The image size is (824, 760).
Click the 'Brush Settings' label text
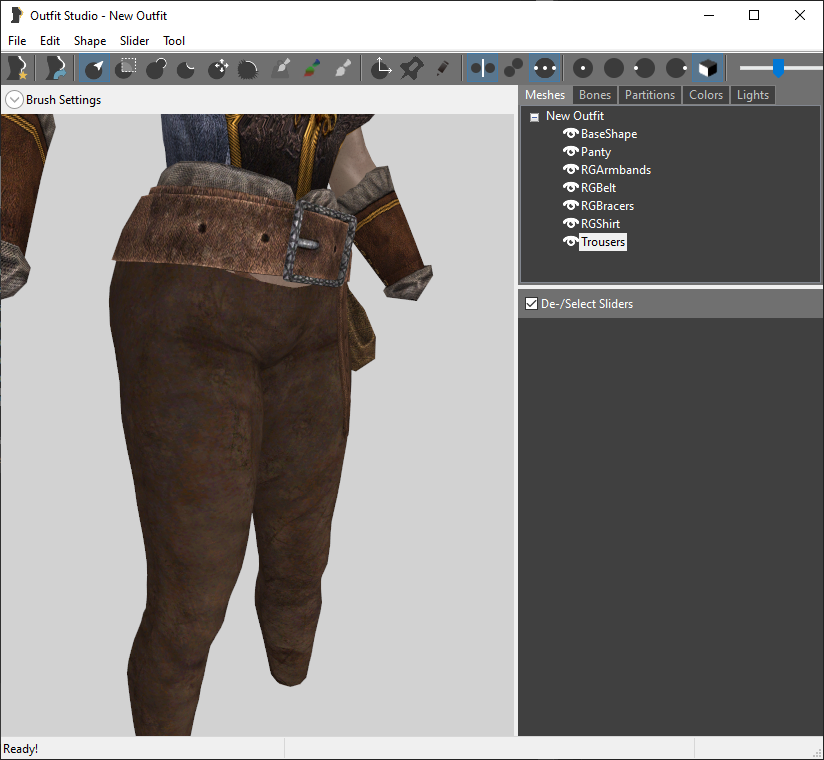(x=64, y=100)
